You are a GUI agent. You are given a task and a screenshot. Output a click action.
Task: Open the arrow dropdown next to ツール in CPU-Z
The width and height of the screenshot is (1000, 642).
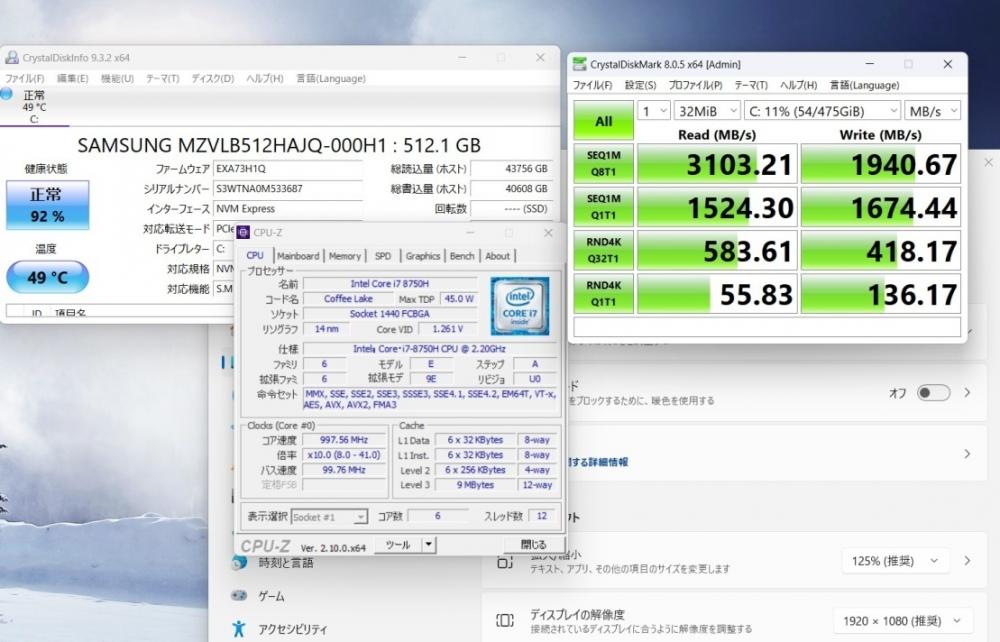tap(429, 545)
